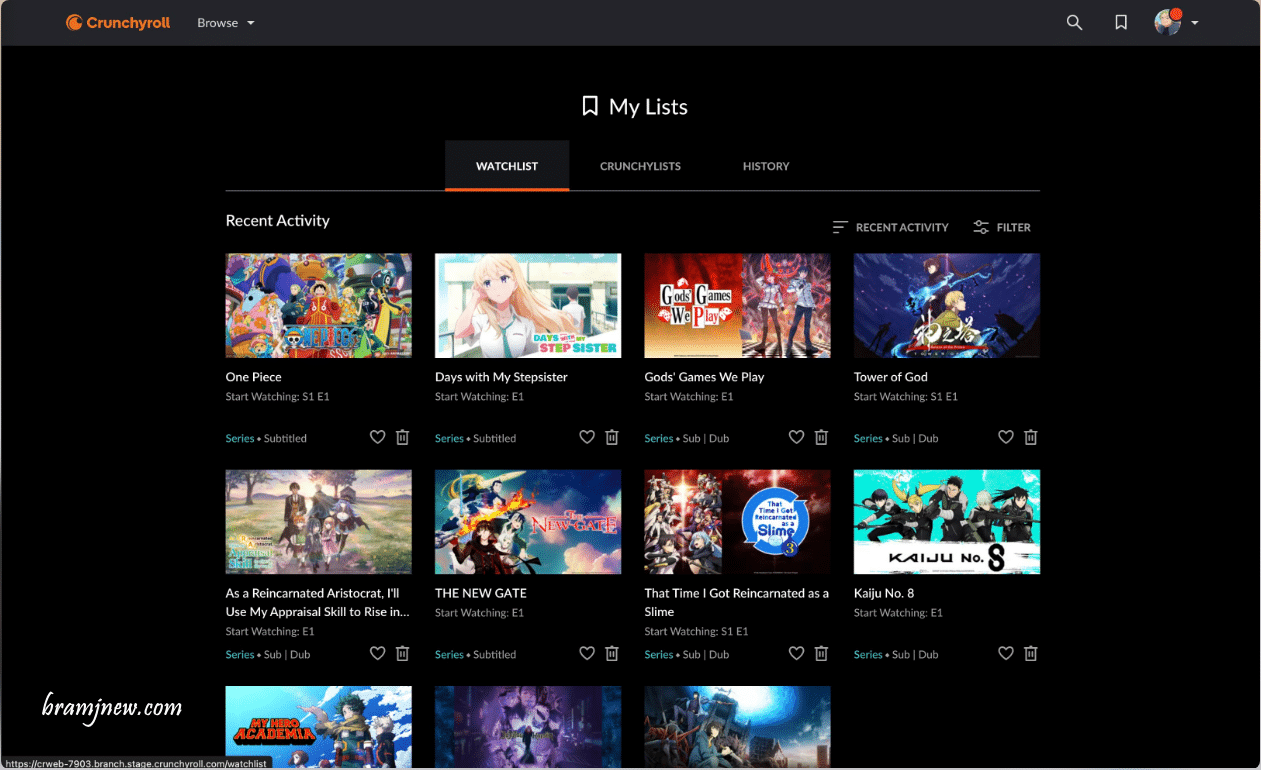
Task: Click the Series link under Tower of God
Action: pyautogui.click(x=868, y=438)
